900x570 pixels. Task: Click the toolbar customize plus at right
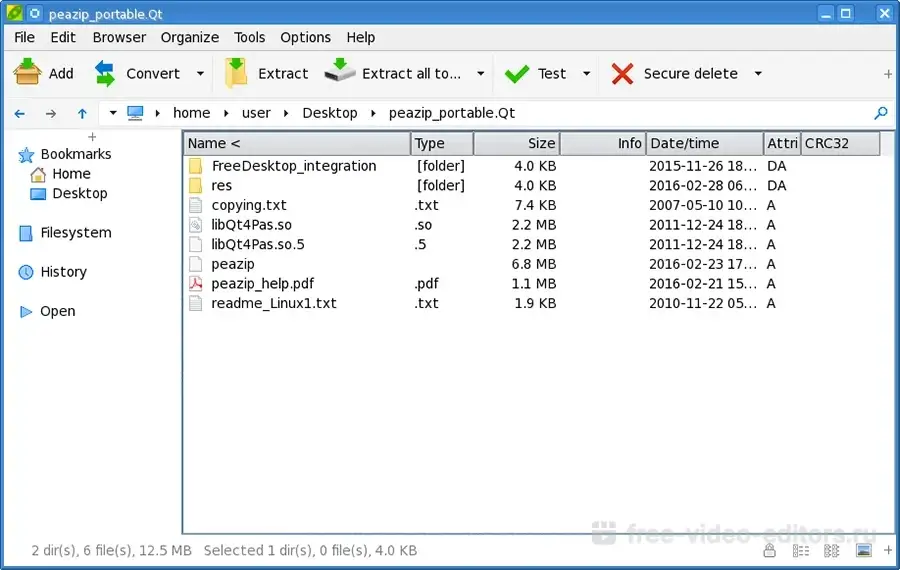tap(888, 74)
